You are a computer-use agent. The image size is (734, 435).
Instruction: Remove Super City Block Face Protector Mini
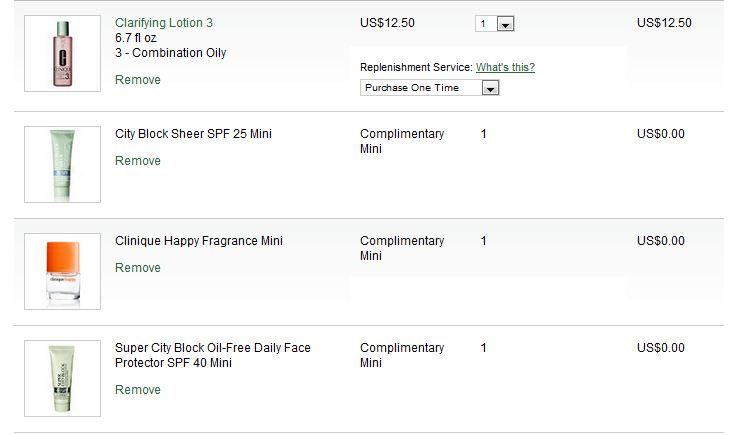click(138, 390)
